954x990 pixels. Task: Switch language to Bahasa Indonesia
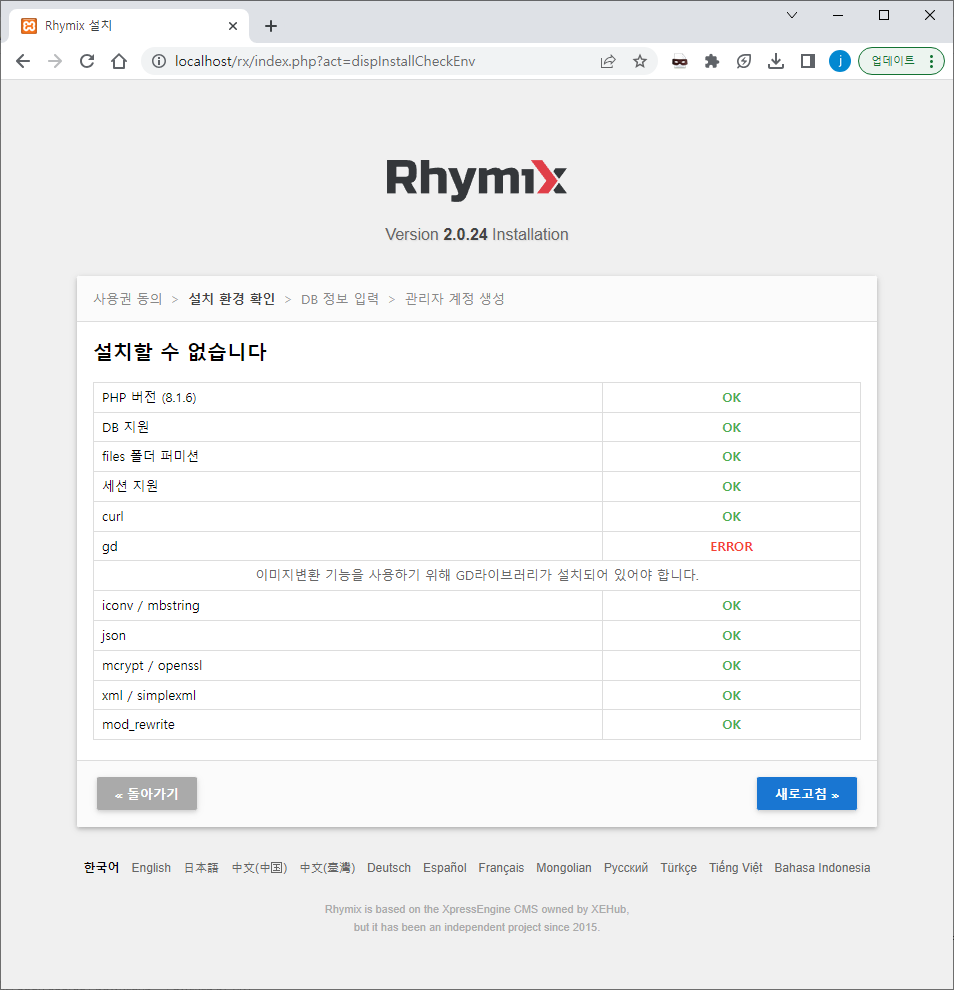click(x=822, y=868)
